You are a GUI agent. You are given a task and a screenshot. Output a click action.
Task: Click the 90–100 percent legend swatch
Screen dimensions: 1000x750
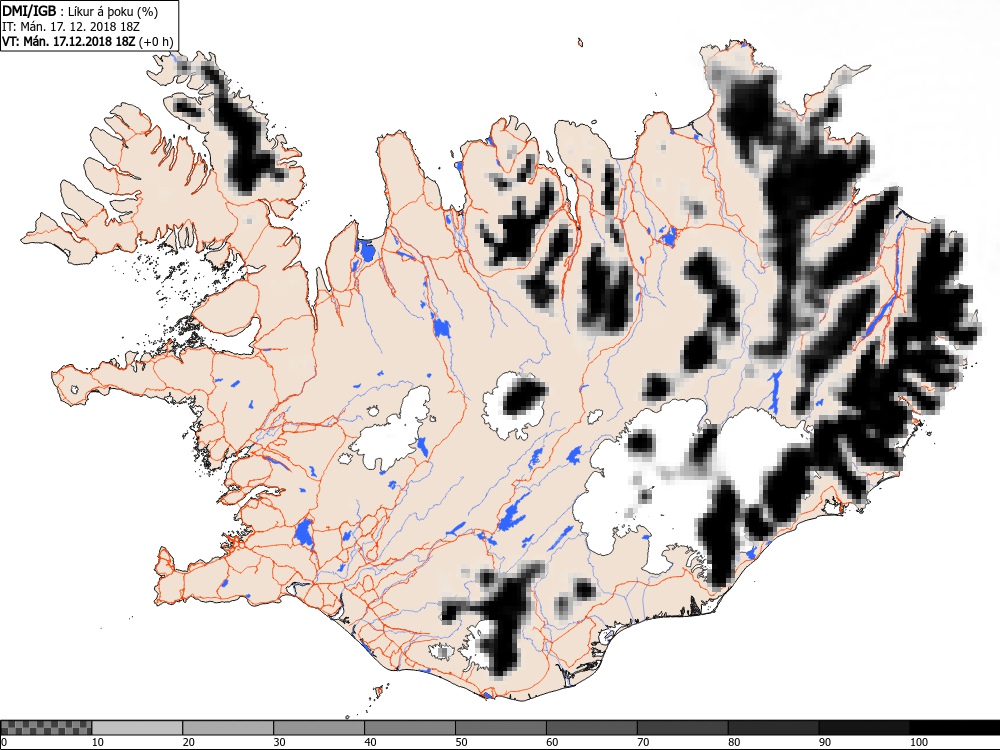click(x=864, y=728)
